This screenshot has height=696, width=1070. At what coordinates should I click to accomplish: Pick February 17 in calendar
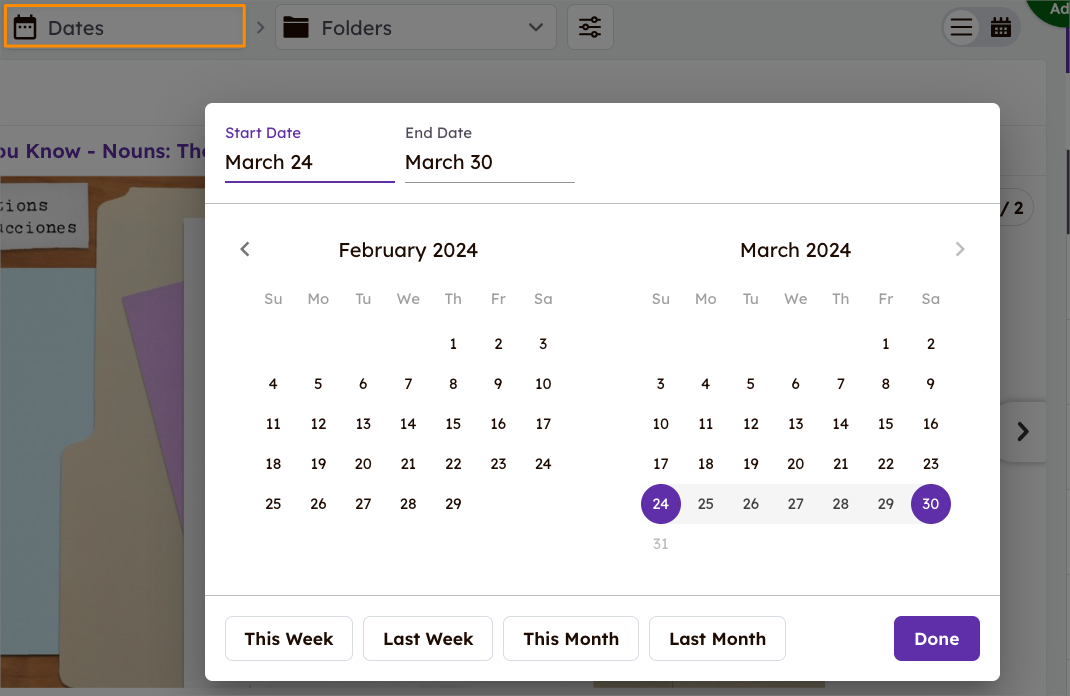click(x=543, y=424)
